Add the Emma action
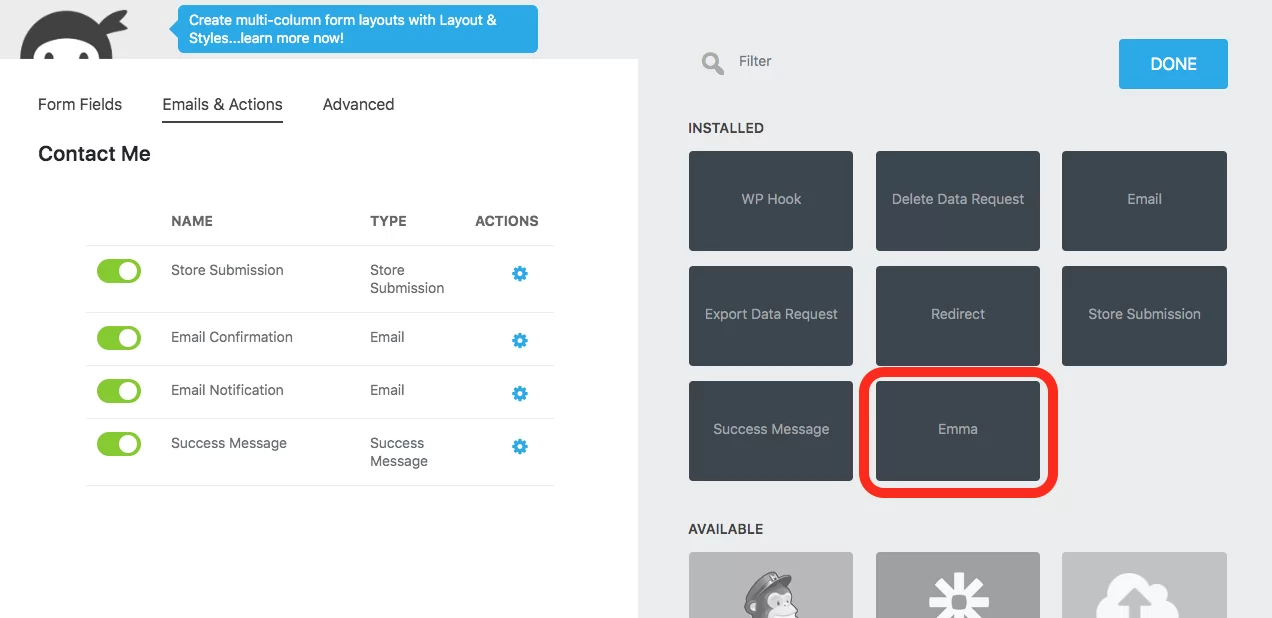1272x618 pixels. click(x=957, y=430)
